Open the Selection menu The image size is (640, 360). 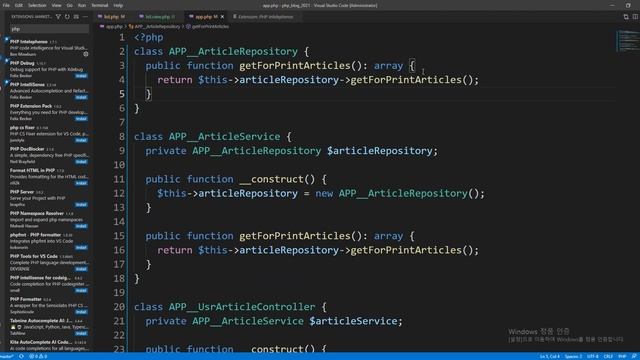coord(37,5)
